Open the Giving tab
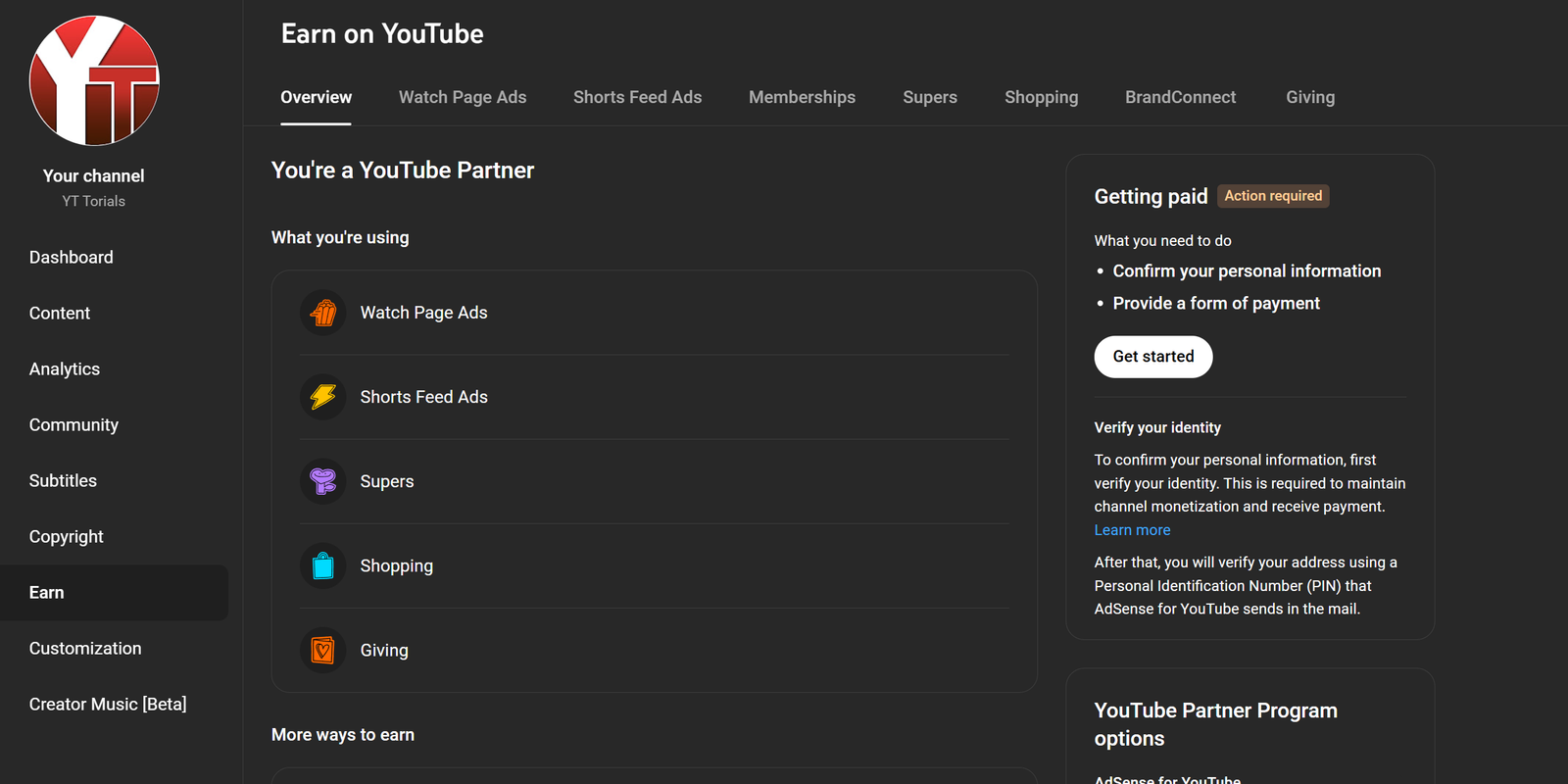Image resolution: width=1568 pixels, height=784 pixels. point(1310,97)
